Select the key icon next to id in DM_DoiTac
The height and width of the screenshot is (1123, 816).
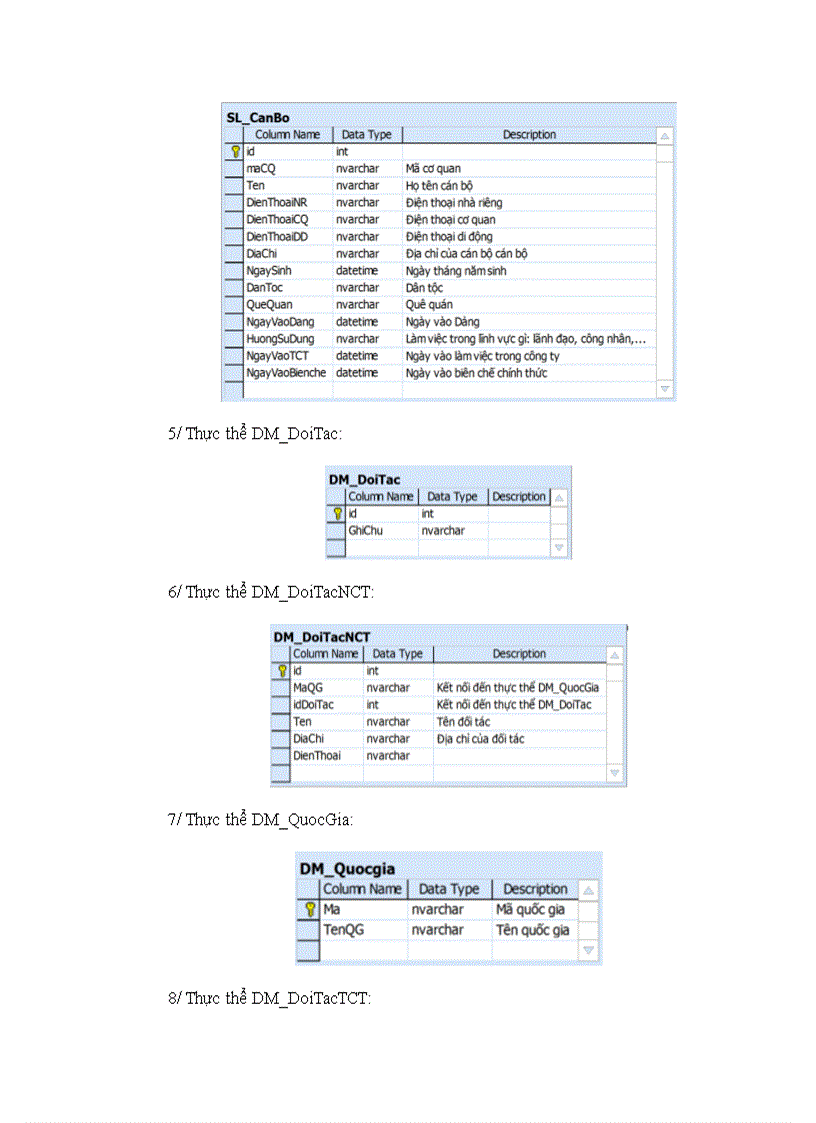pos(339,513)
